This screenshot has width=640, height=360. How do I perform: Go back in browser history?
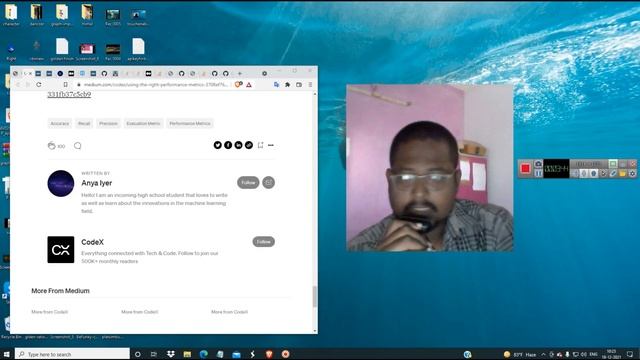click(x=18, y=84)
